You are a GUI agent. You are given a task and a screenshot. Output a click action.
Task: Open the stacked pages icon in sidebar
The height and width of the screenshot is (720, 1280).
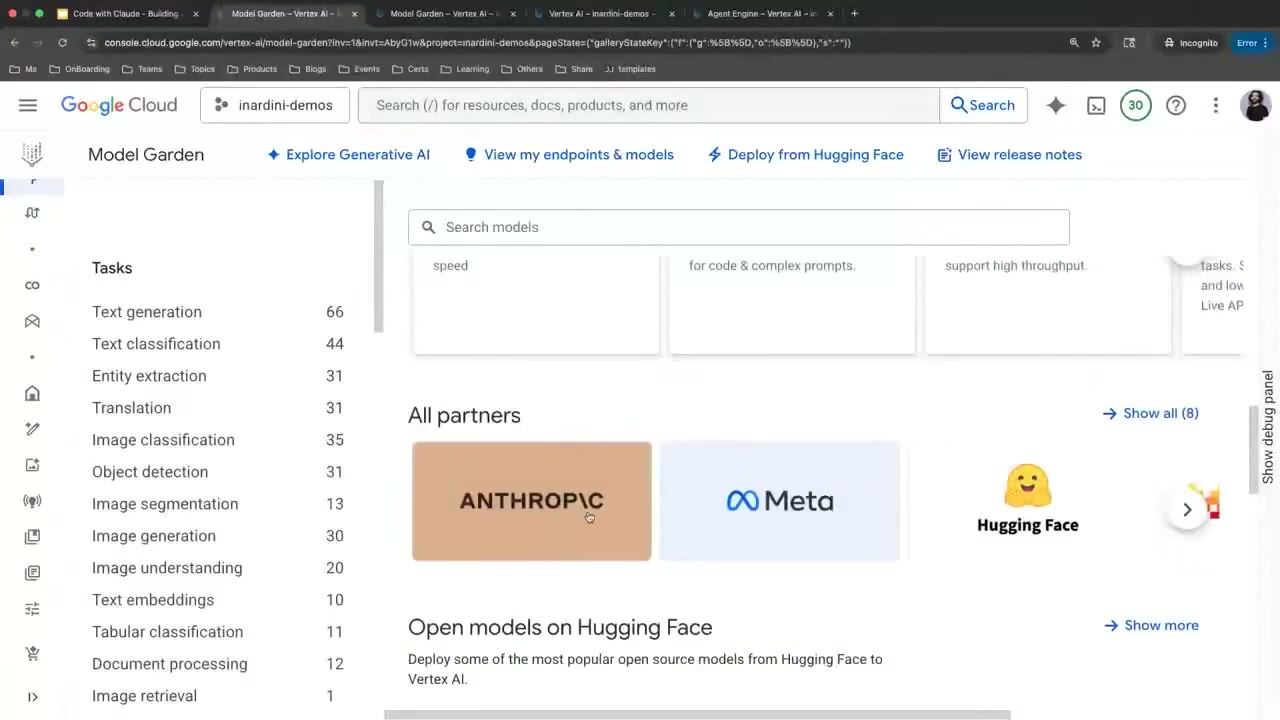[32, 537]
